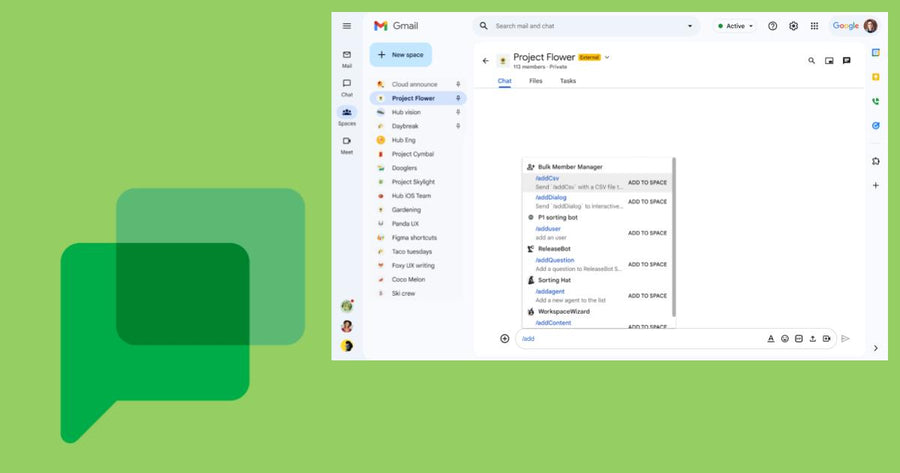Switch to the Tasks tab
The height and width of the screenshot is (473, 900).
point(568,81)
